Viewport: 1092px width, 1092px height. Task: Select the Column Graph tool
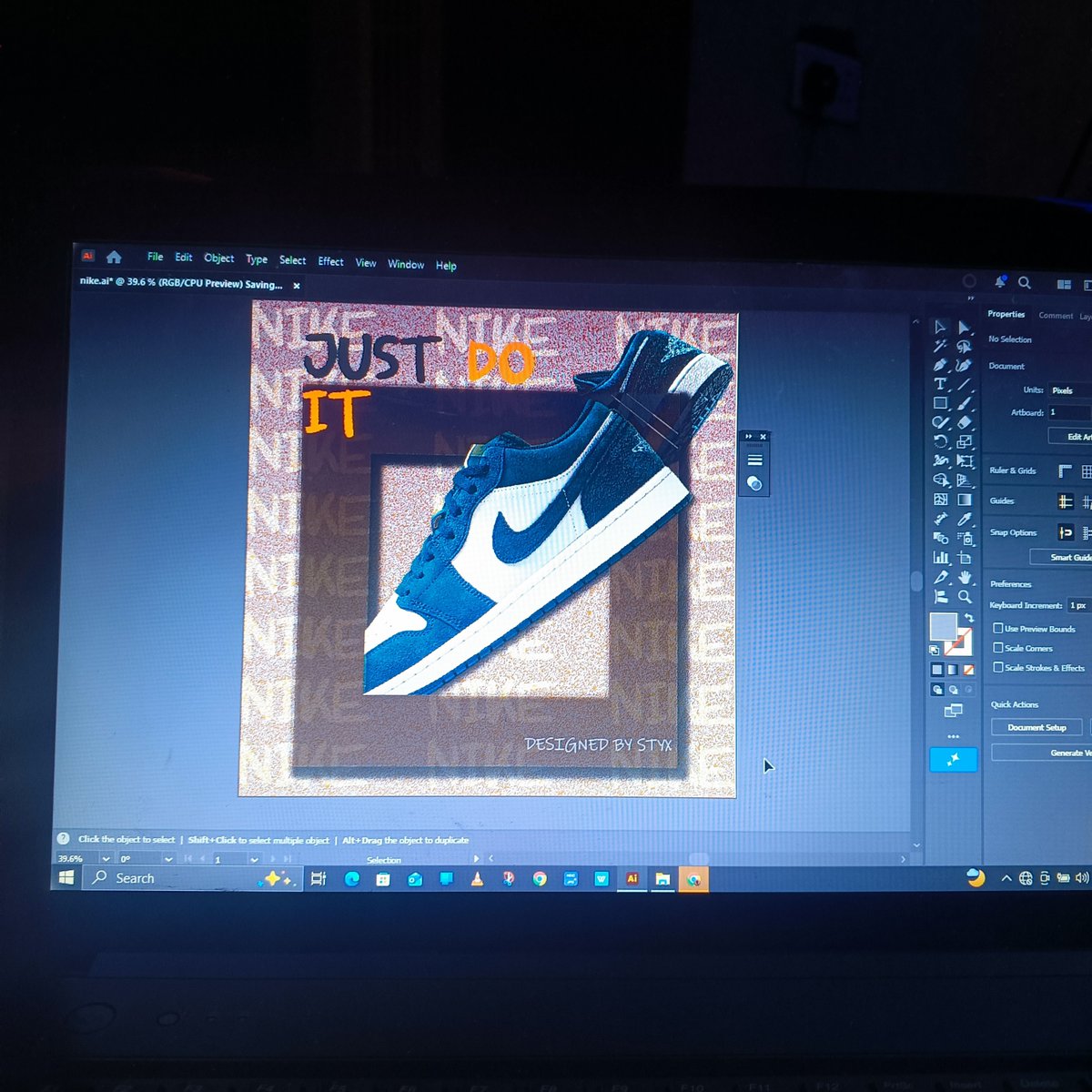point(940,557)
